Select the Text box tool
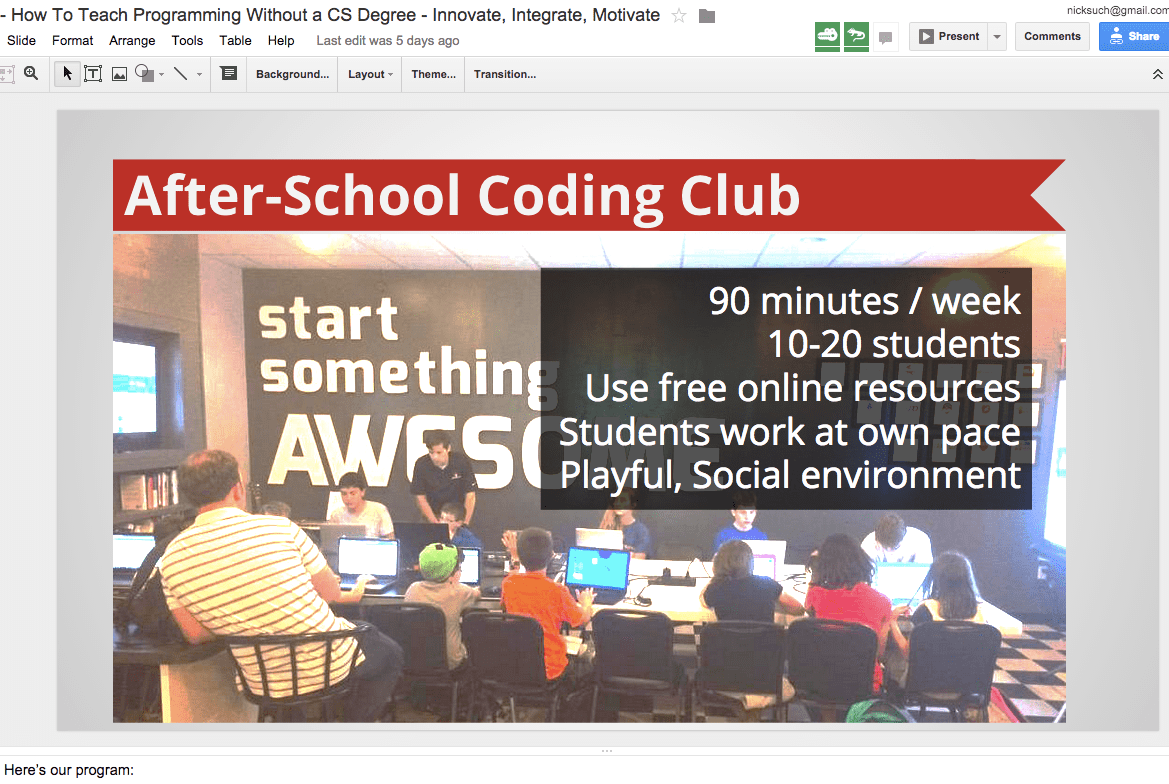The image size is (1169, 784). pos(93,74)
